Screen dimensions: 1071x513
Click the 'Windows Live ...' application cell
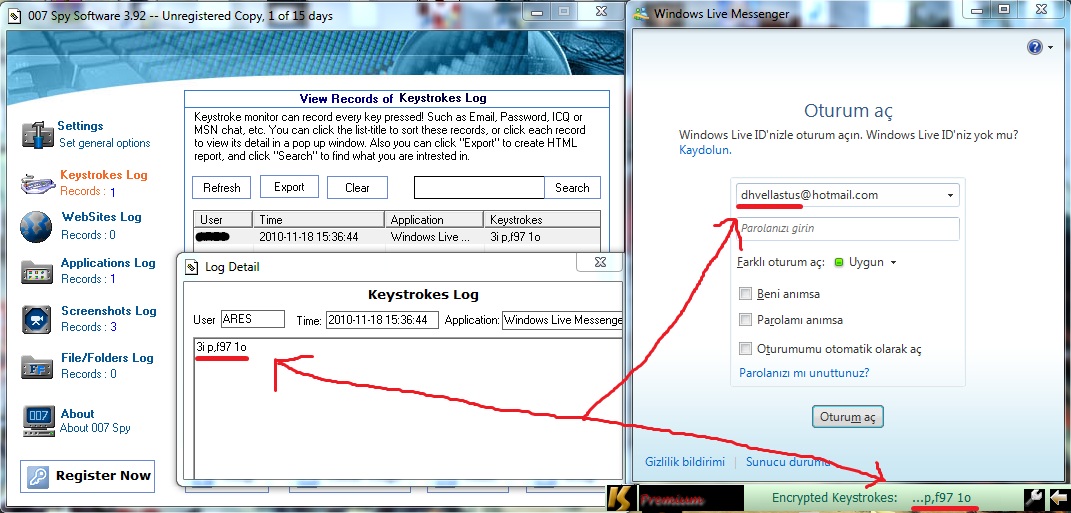[x=430, y=237]
